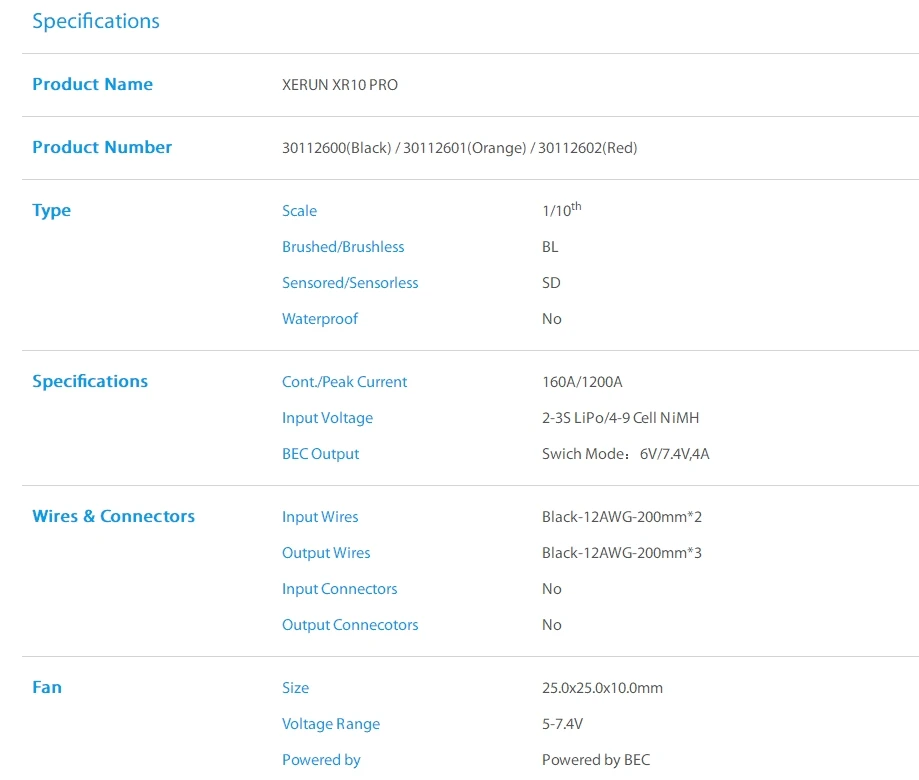Select the Voltage Range label
Screen dimensions: 919x780
click(331, 724)
